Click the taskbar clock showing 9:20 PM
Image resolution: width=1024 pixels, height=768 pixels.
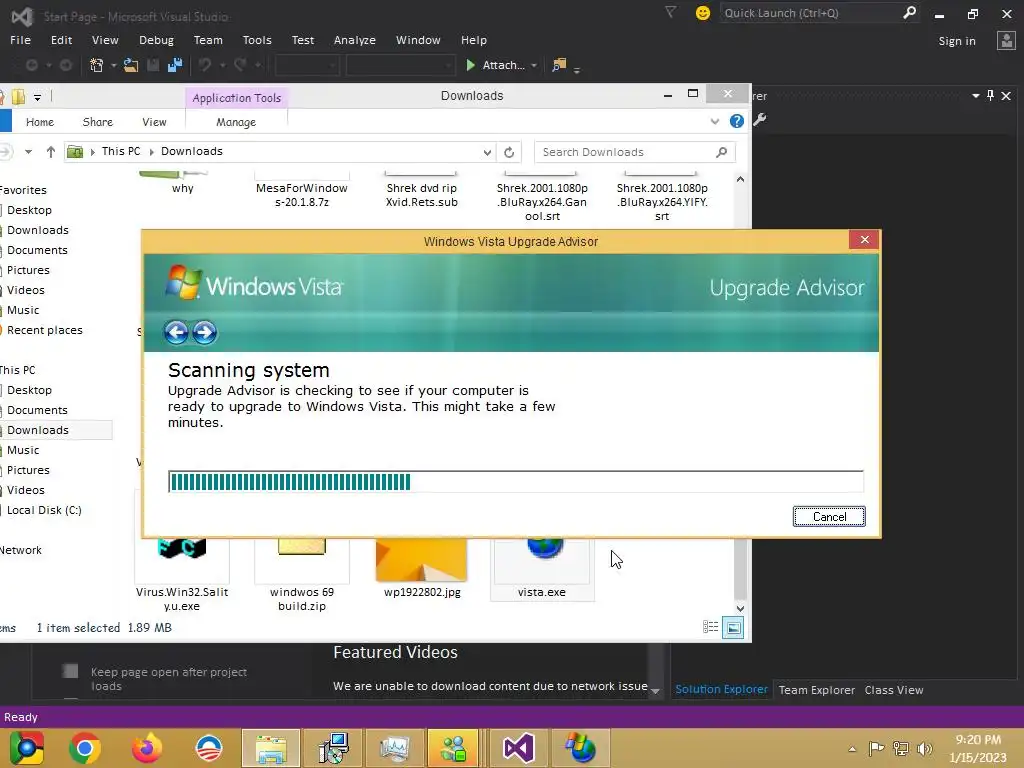click(x=978, y=748)
